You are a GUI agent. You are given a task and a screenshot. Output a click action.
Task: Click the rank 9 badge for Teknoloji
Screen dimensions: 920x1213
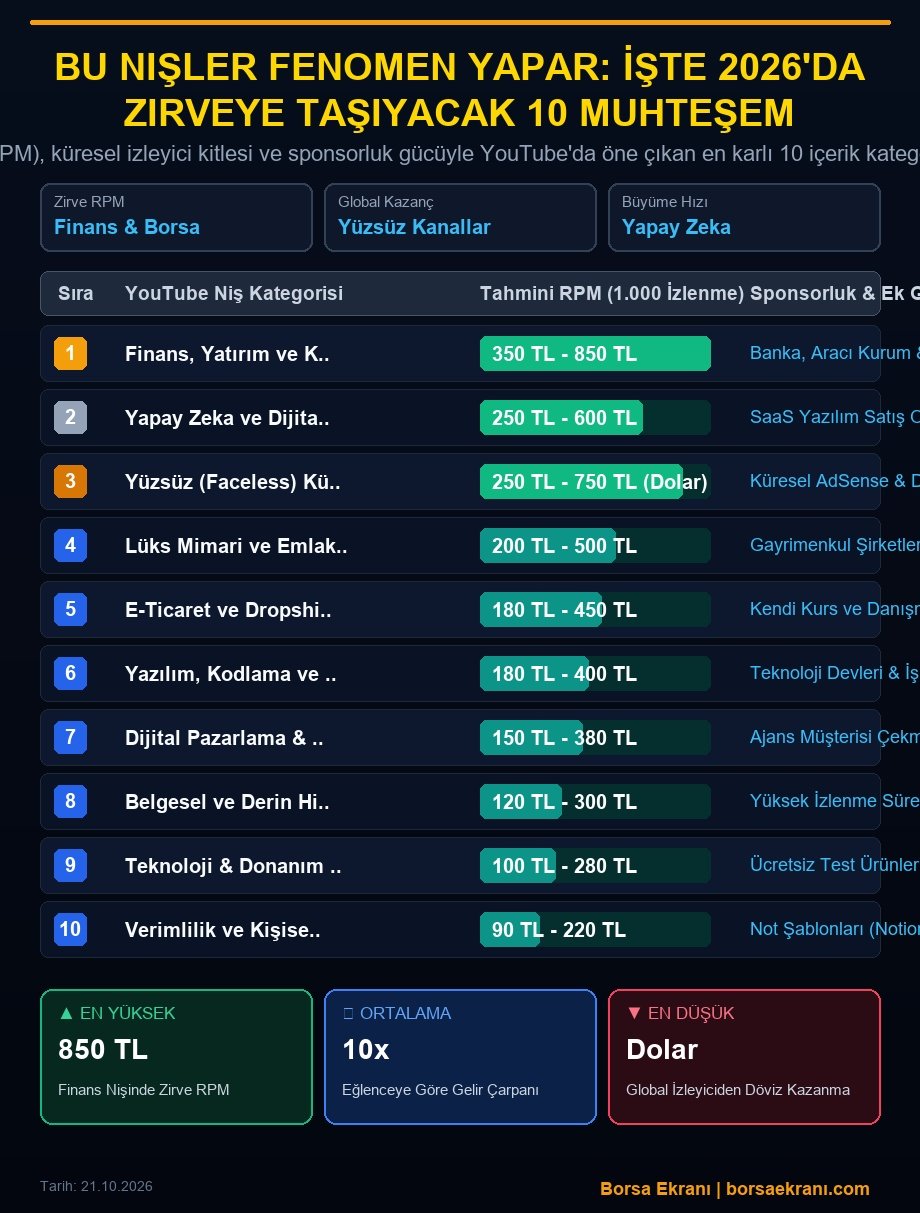tap(70, 865)
